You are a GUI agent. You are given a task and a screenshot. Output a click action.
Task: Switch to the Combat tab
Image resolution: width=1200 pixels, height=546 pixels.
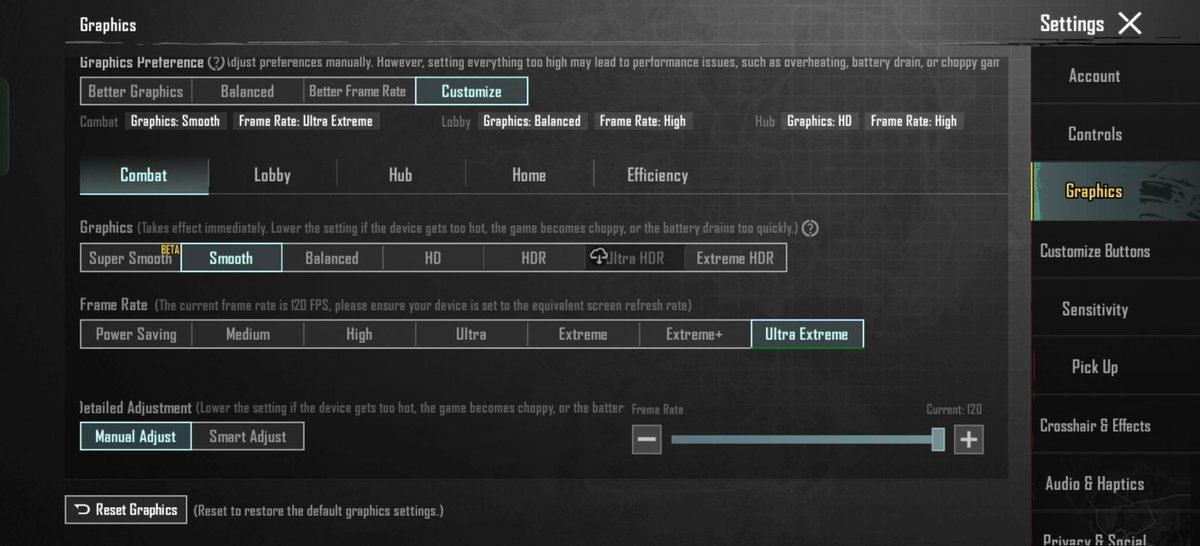(144, 175)
